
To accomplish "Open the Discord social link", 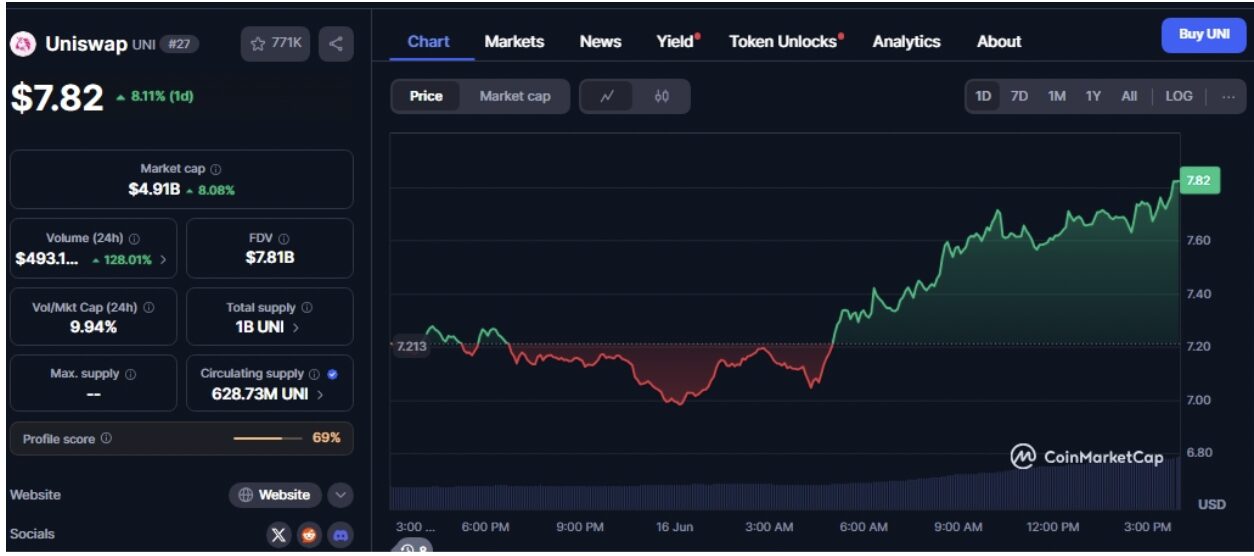I will 341,535.
